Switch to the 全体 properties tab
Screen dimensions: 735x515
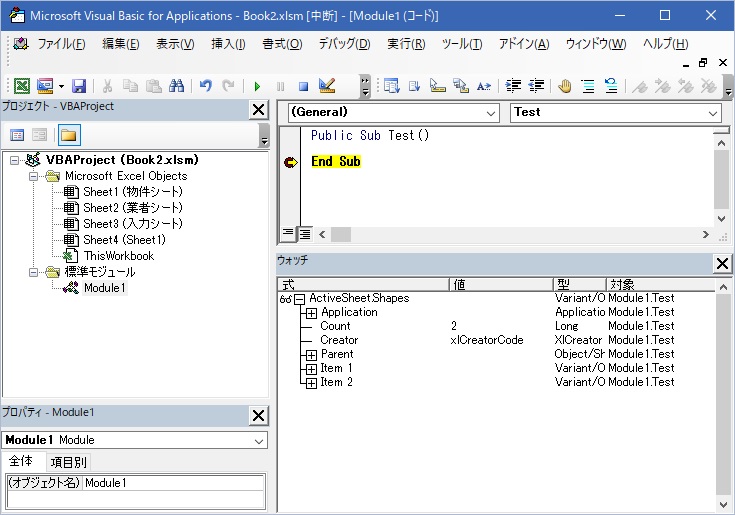point(21,461)
